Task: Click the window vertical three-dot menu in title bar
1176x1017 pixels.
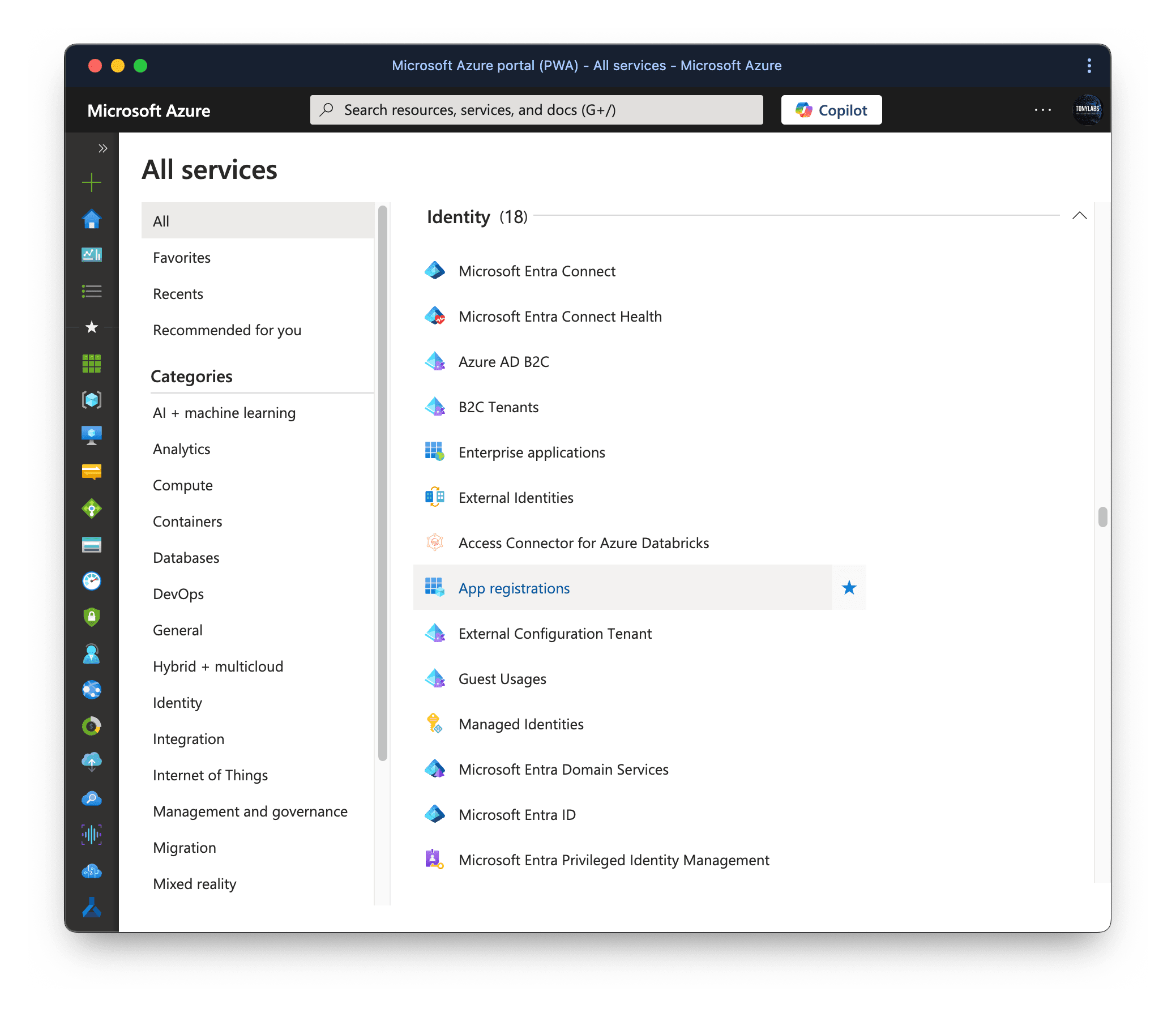Action: tap(1089, 66)
